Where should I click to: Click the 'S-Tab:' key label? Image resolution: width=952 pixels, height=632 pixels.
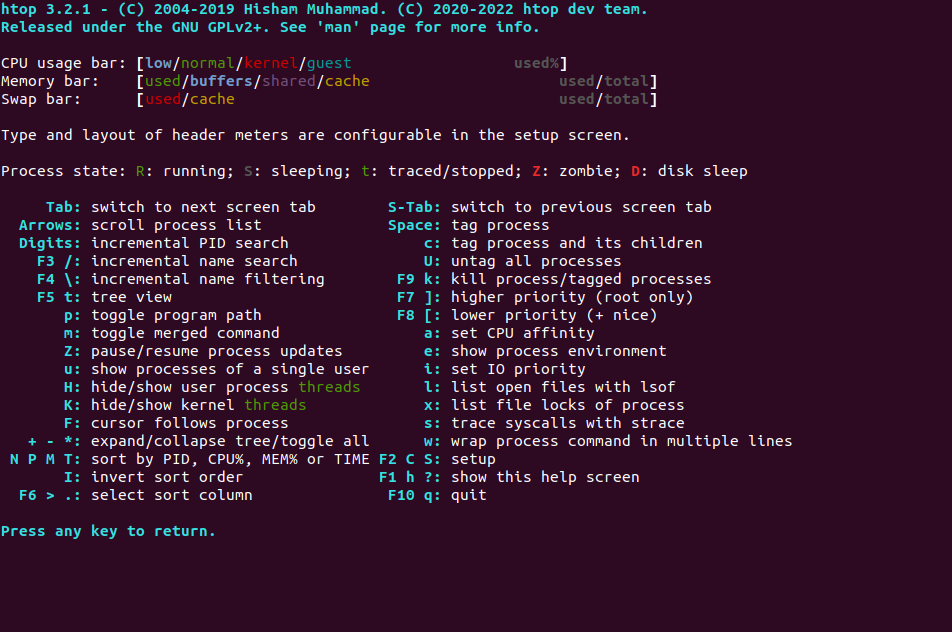(x=415, y=207)
